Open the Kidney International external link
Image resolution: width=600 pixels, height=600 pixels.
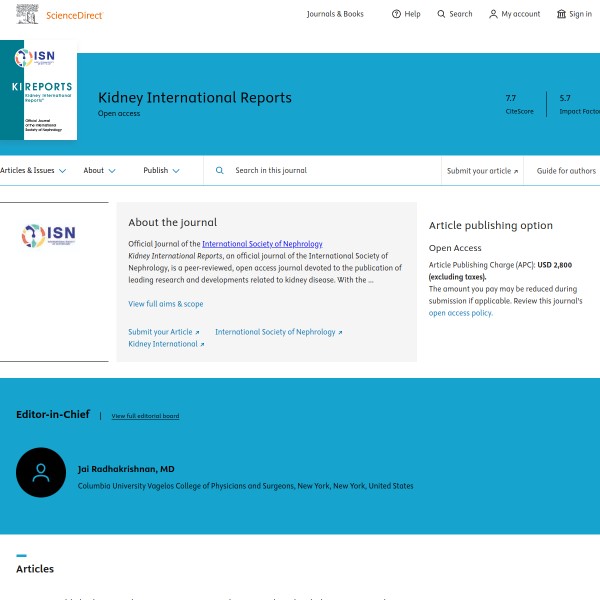[x=166, y=344]
